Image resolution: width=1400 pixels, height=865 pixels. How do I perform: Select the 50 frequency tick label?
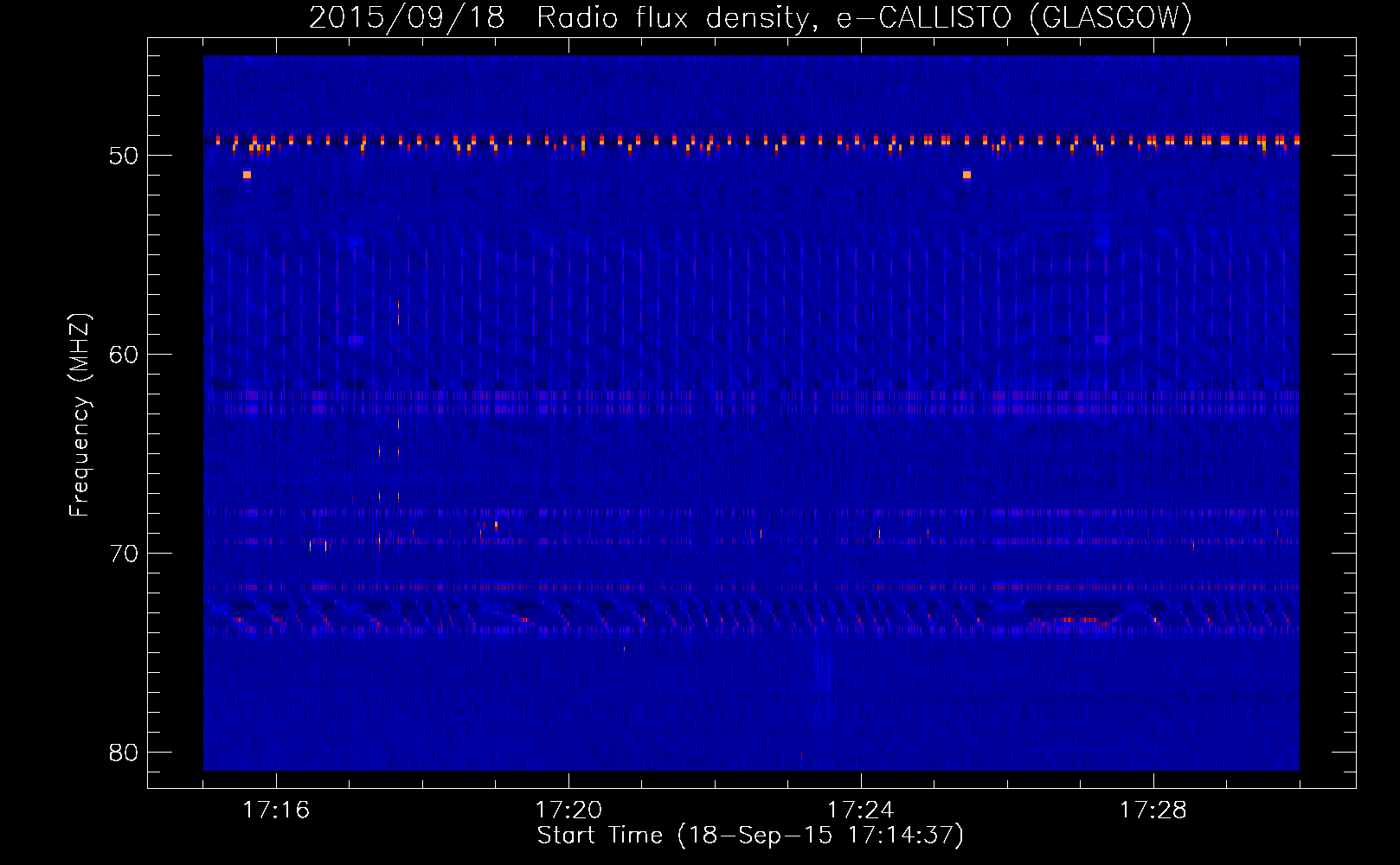[124, 156]
